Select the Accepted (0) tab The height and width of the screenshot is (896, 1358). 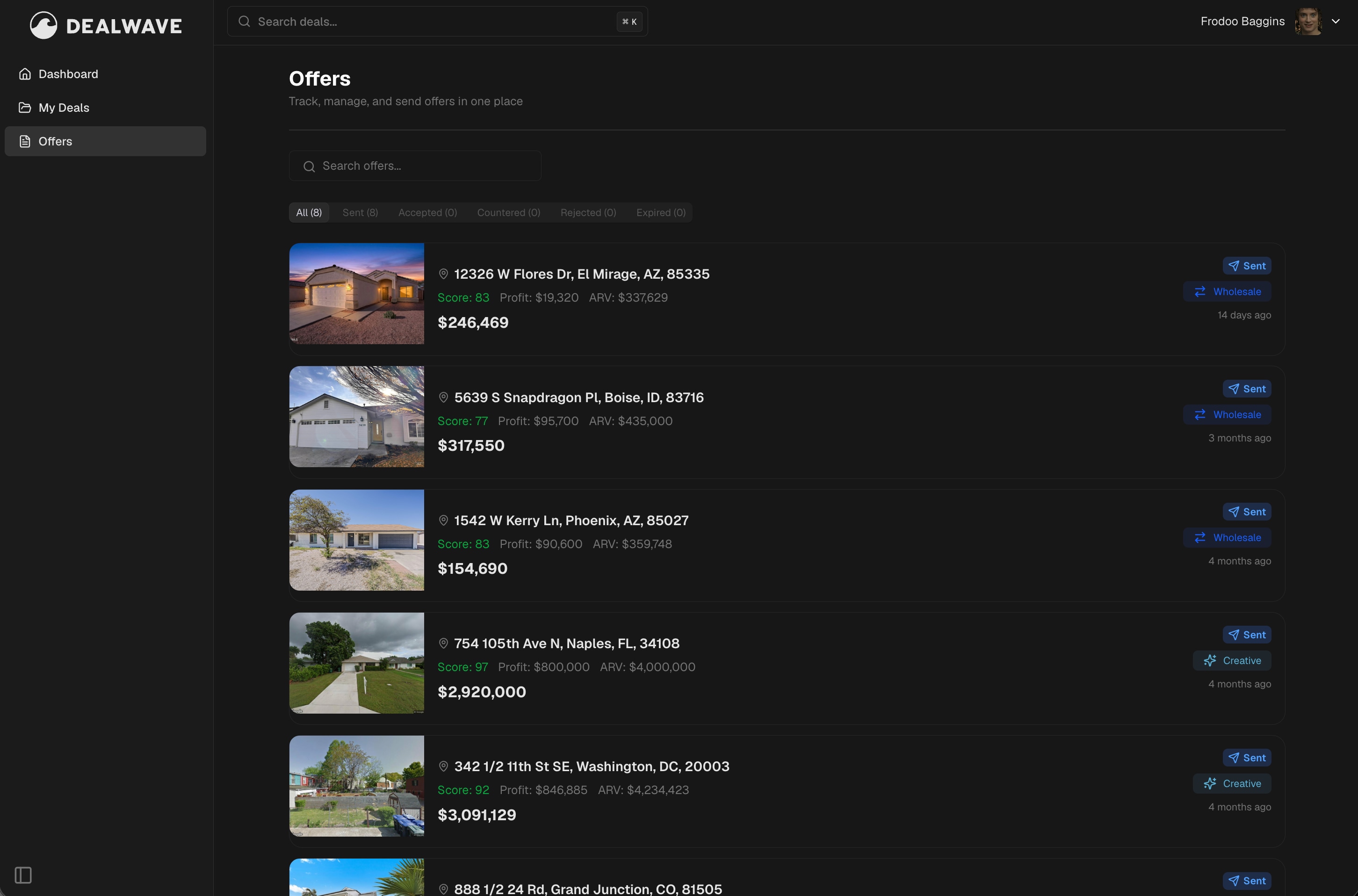427,213
